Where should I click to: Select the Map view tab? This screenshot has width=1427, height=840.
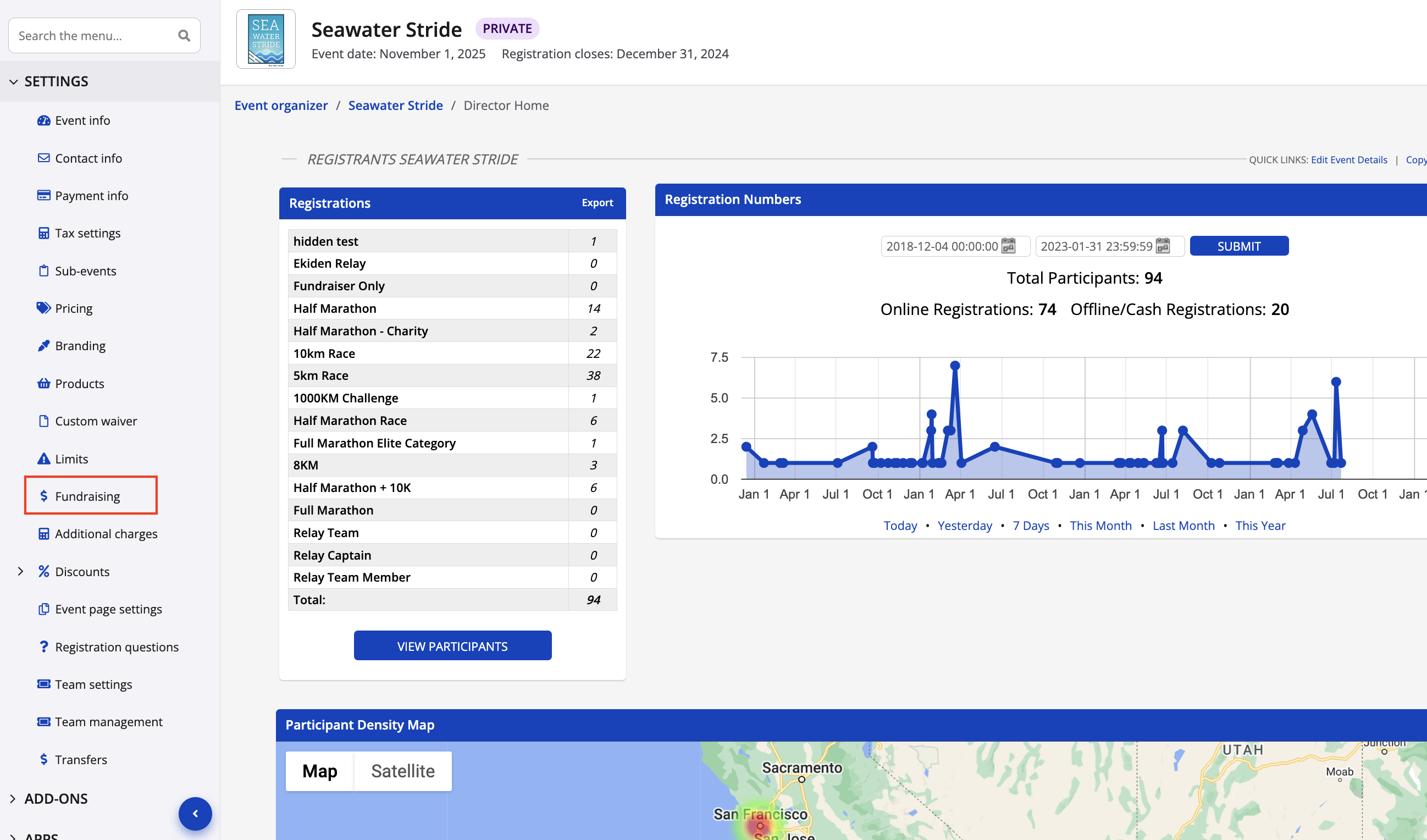(319, 771)
